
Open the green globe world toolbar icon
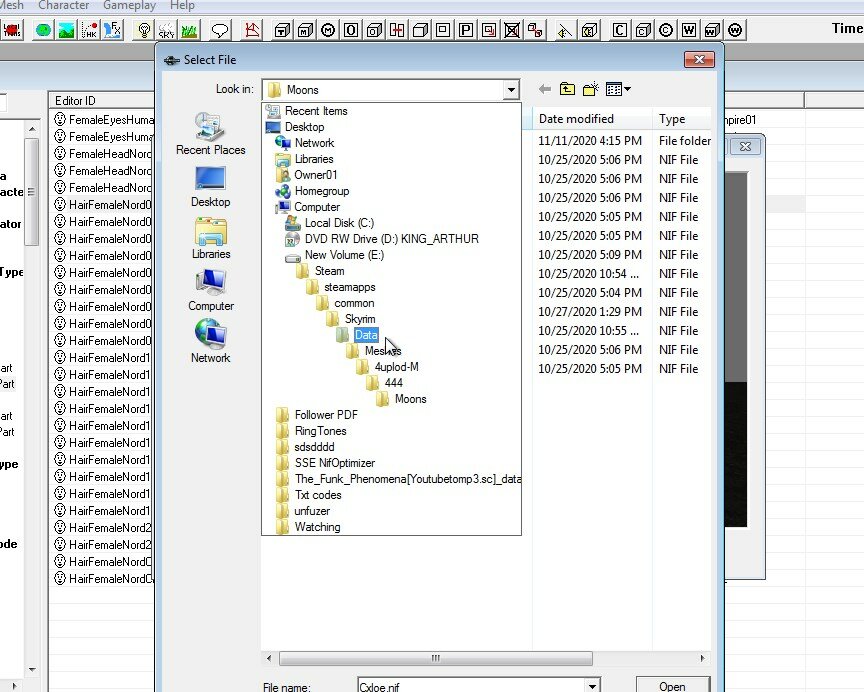pyautogui.click(x=43, y=30)
